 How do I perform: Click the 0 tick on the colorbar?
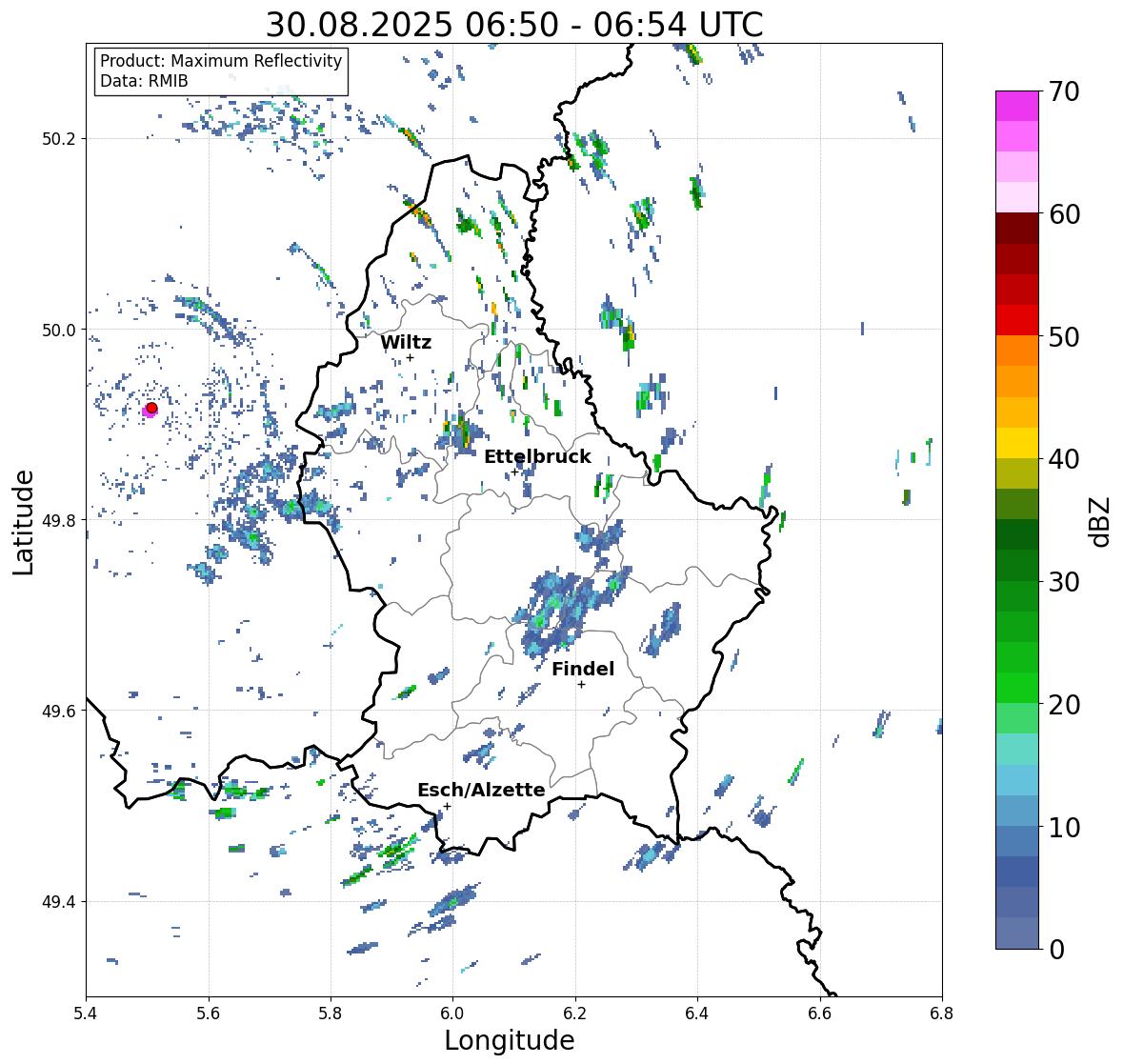1056,950
